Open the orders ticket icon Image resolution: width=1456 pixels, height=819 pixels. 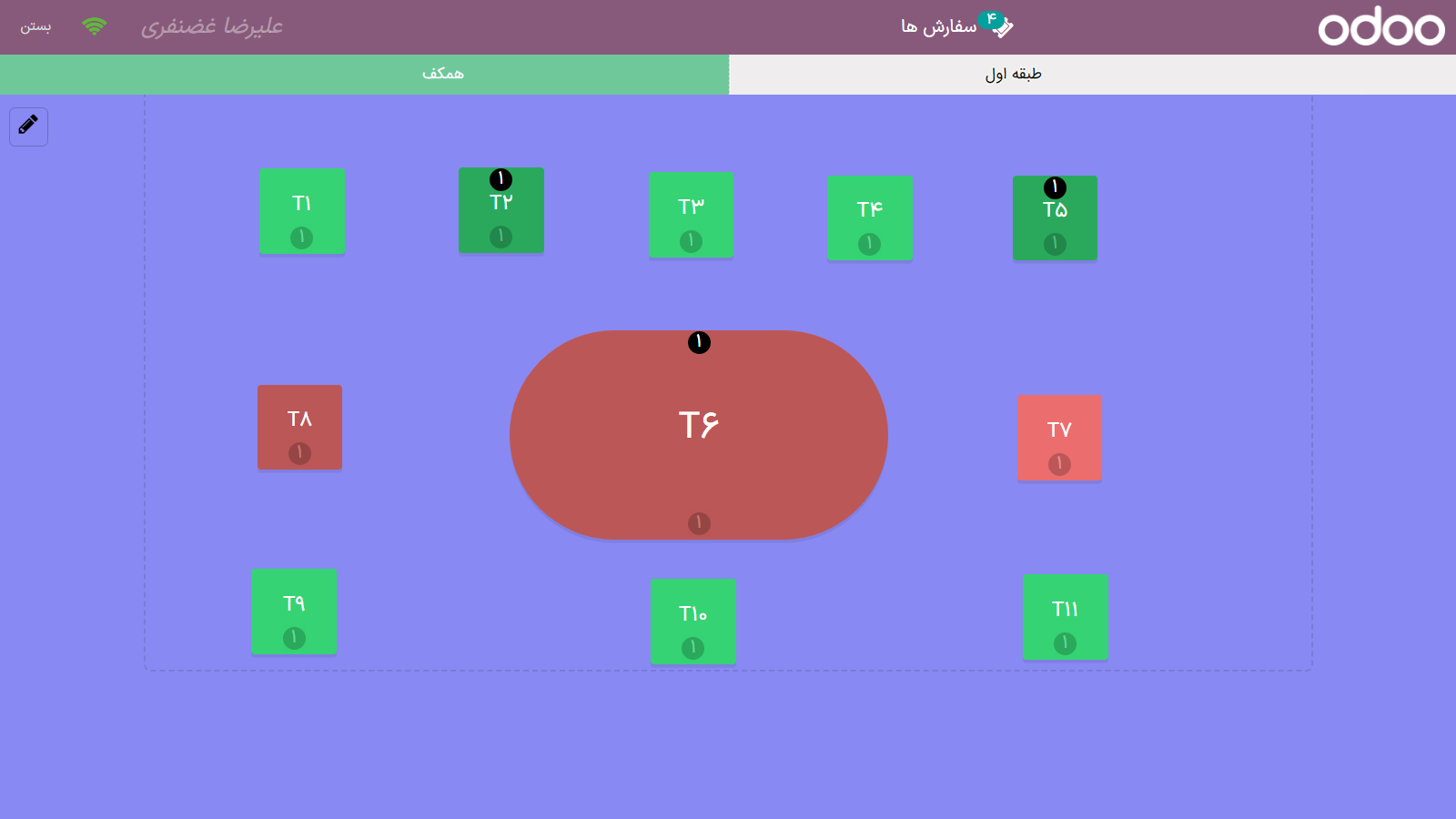click(1001, 28)
